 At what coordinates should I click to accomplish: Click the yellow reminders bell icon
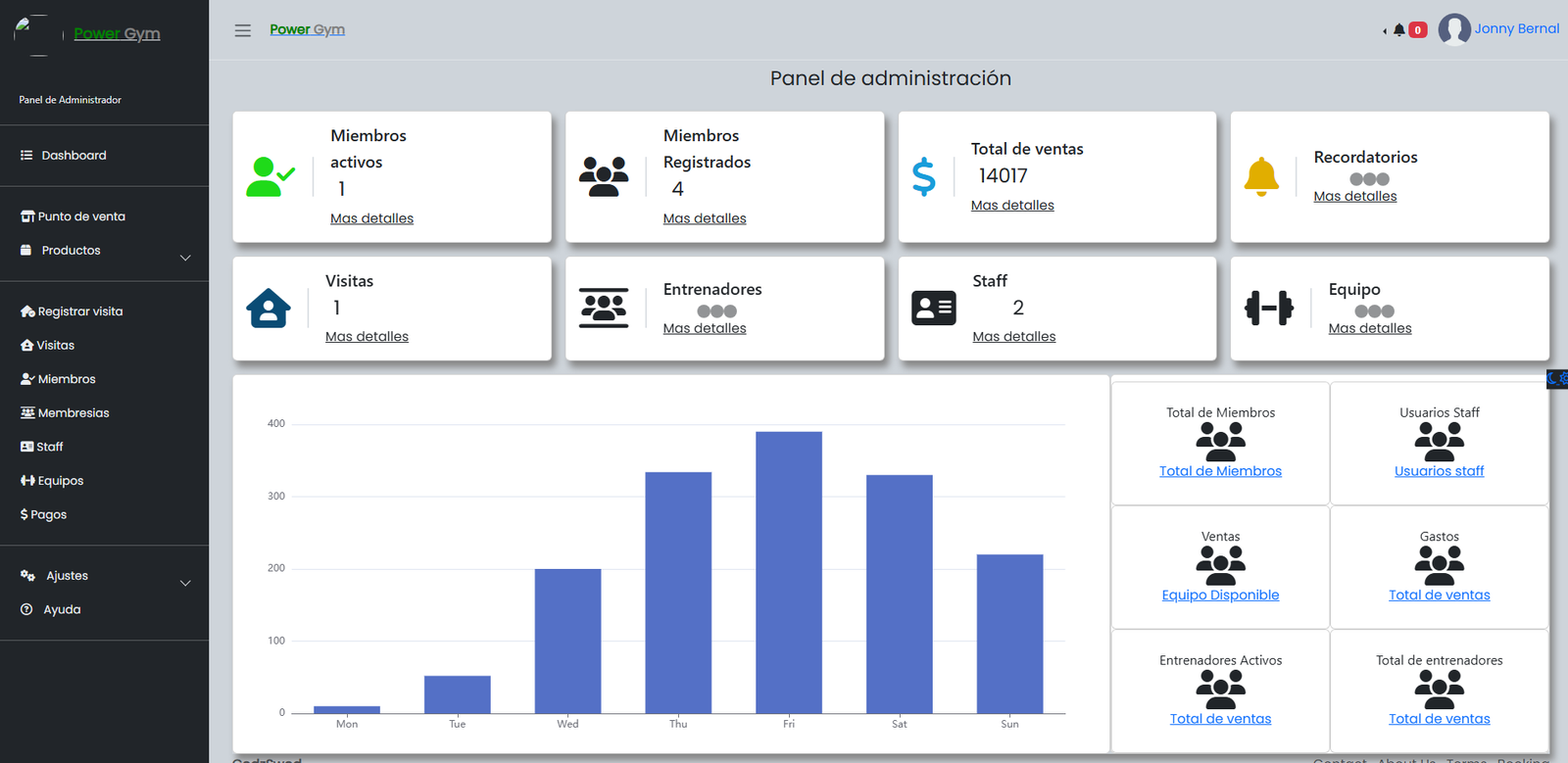pos(1261,177)
